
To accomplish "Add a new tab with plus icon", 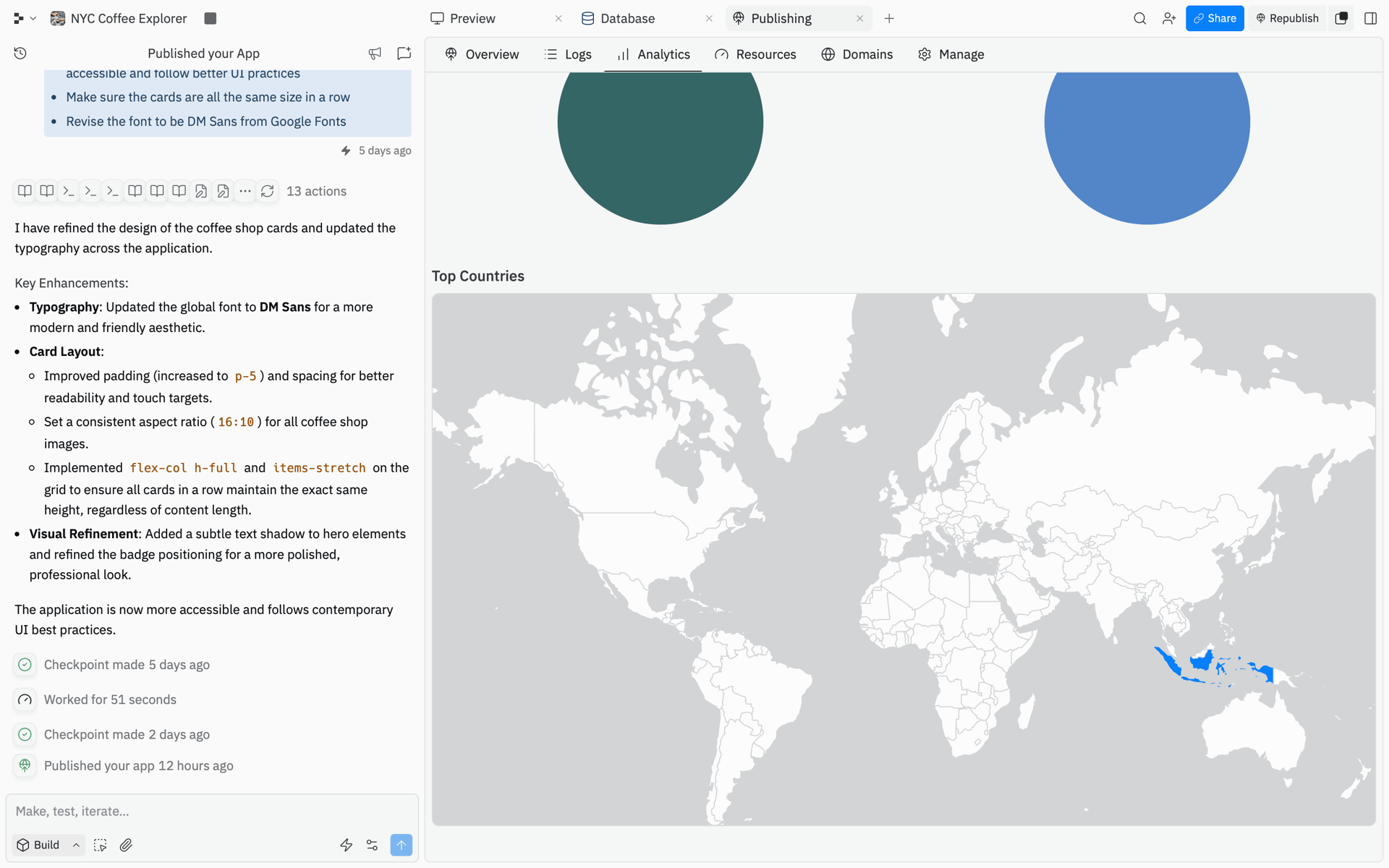I will pyautogui.click(x=889, y=19).
